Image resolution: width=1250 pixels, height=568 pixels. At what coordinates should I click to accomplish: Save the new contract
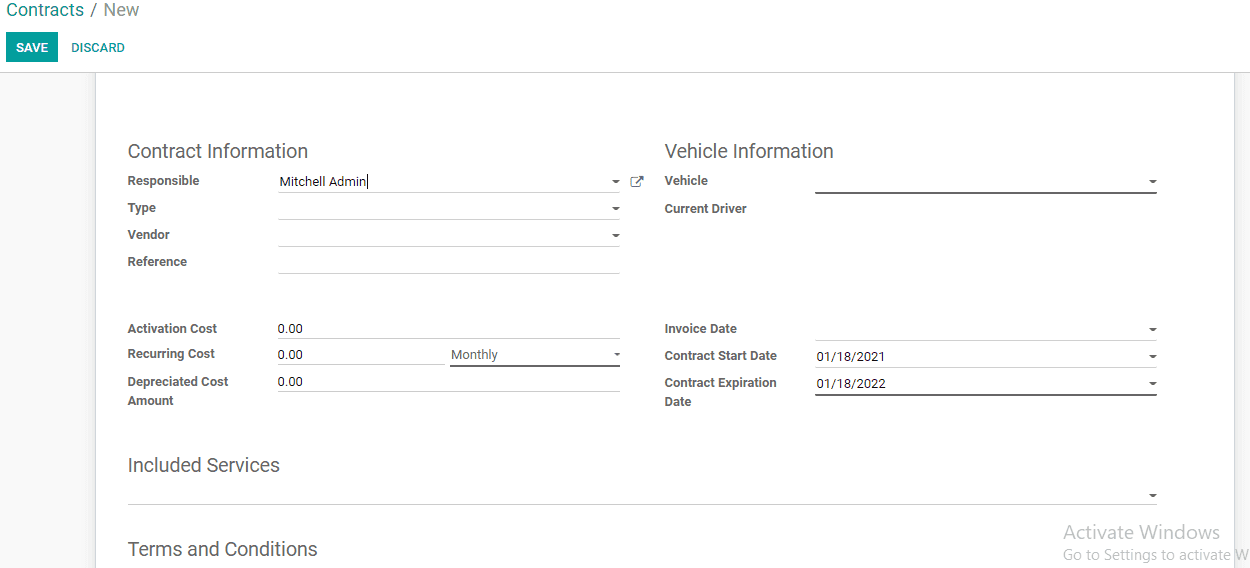click(x=32, y=48)
